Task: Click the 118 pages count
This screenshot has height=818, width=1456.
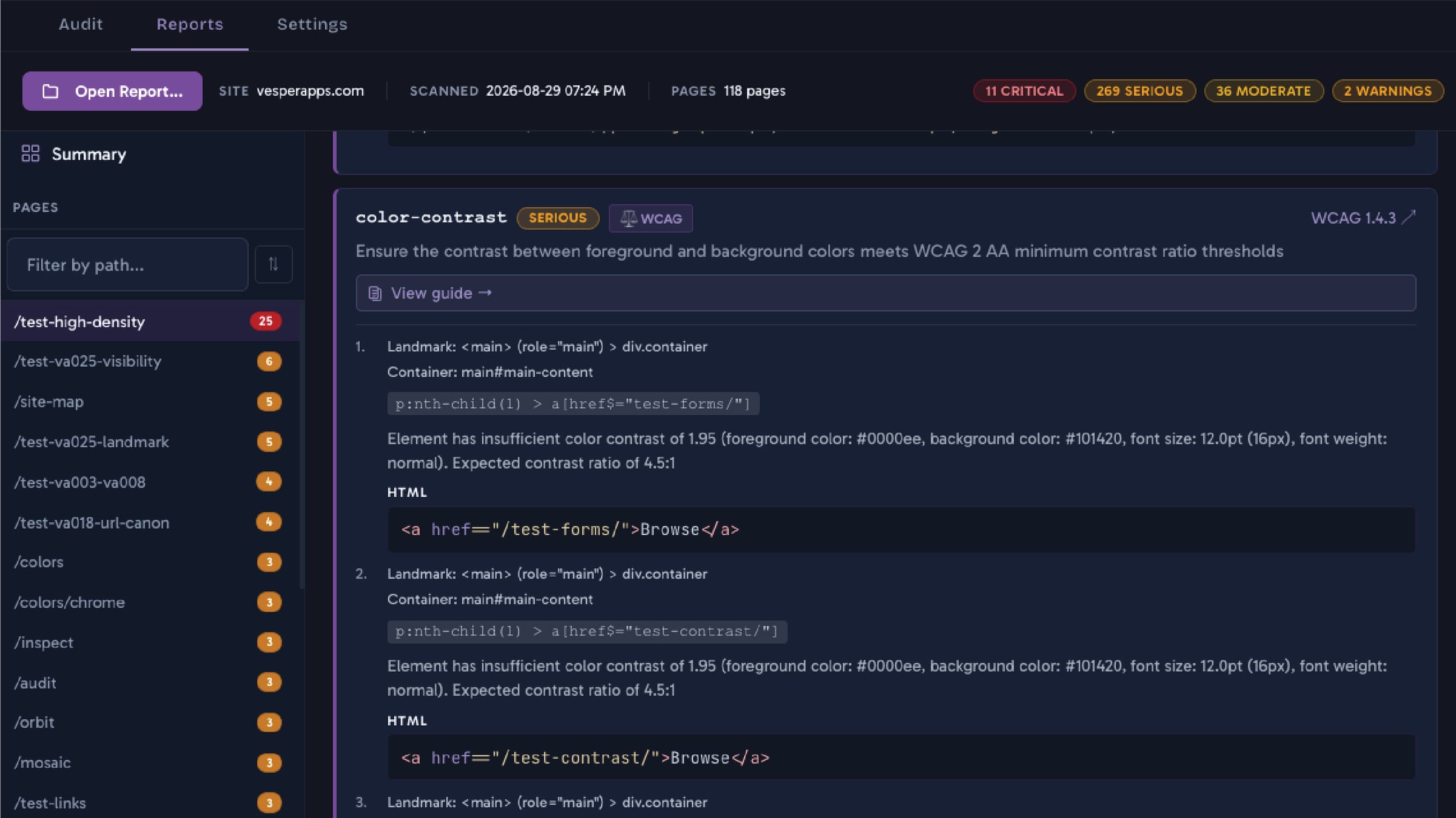Action: 754,91
